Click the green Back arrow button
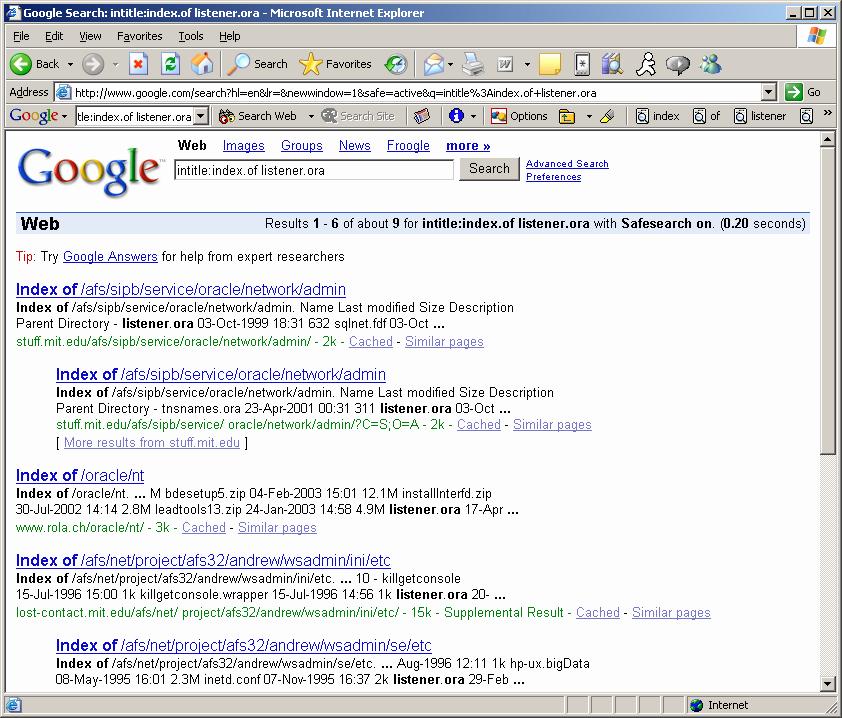This screenshot has width=842, height=718. pos(20,64)
